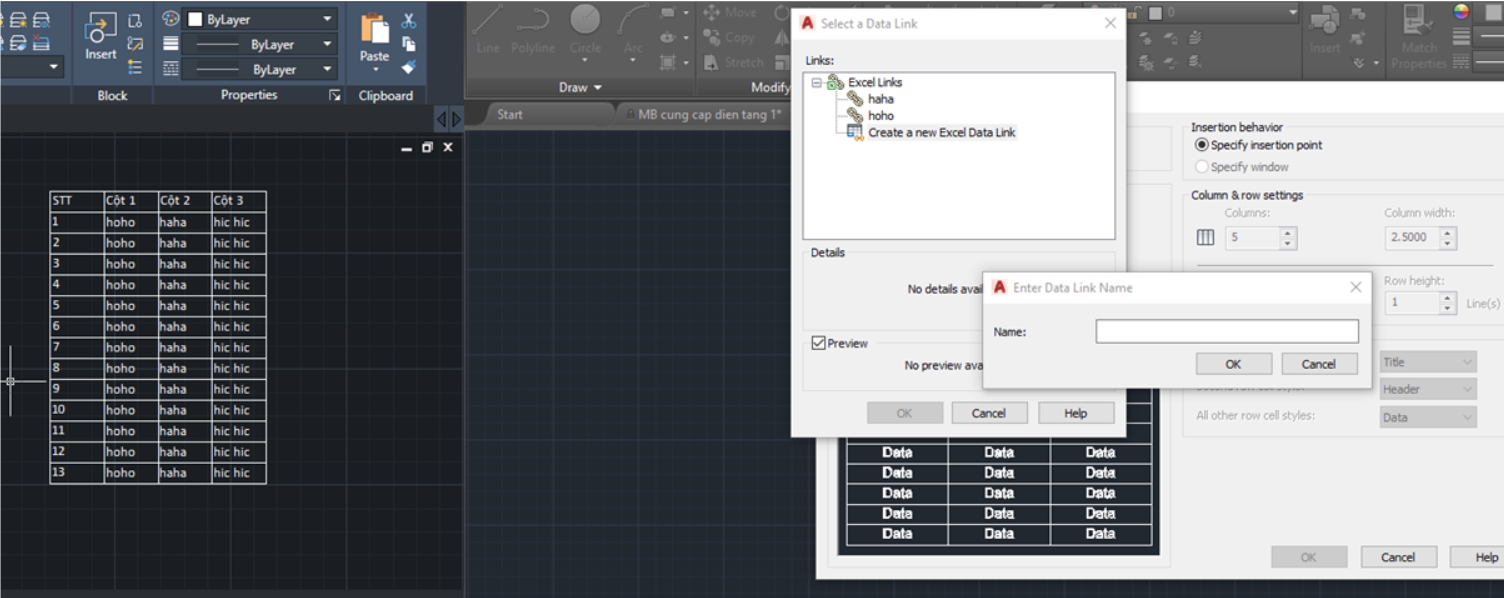1504x598 pixels.
Task: Click the lineweight icon in left Properties panel
Action: pos(170,44)
